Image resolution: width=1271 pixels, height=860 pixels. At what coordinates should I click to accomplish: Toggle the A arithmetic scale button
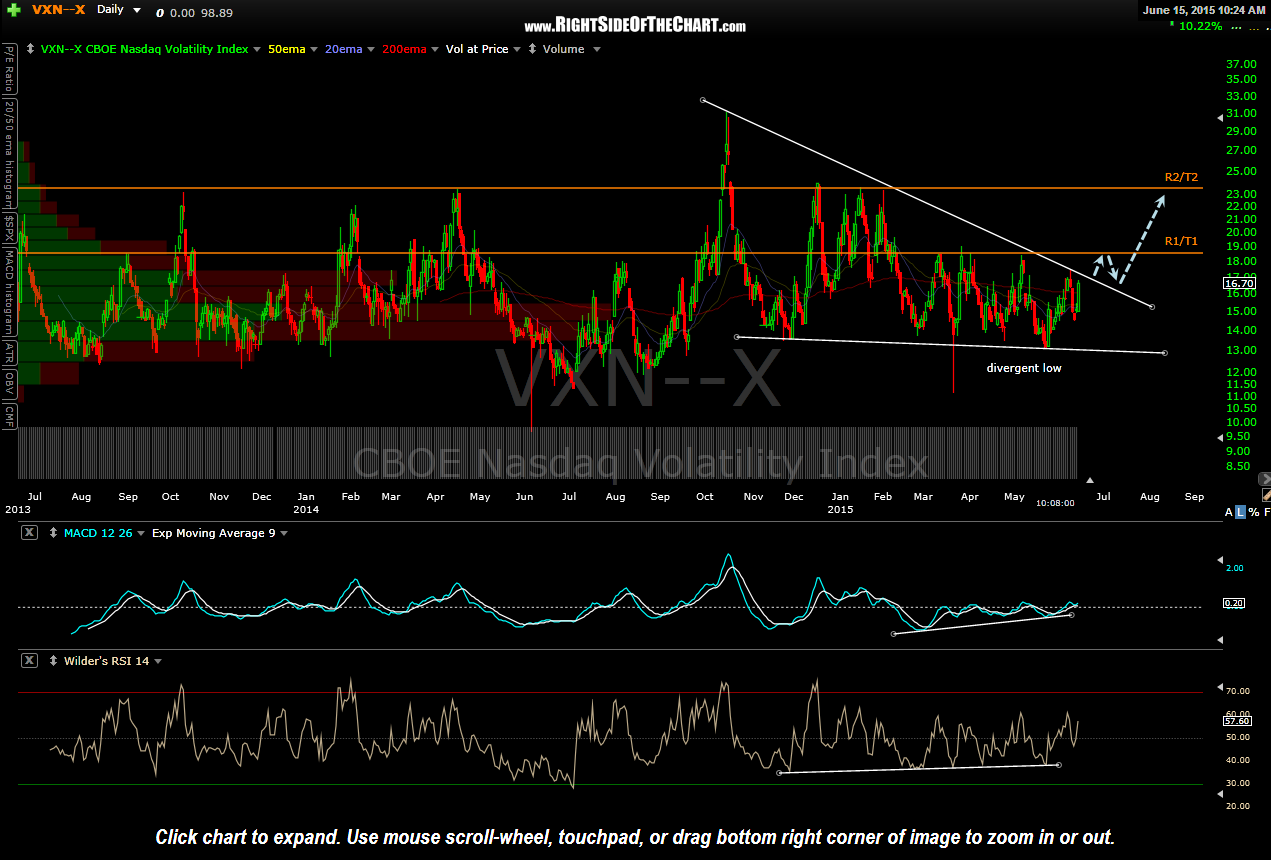(x=1230, y=512)
